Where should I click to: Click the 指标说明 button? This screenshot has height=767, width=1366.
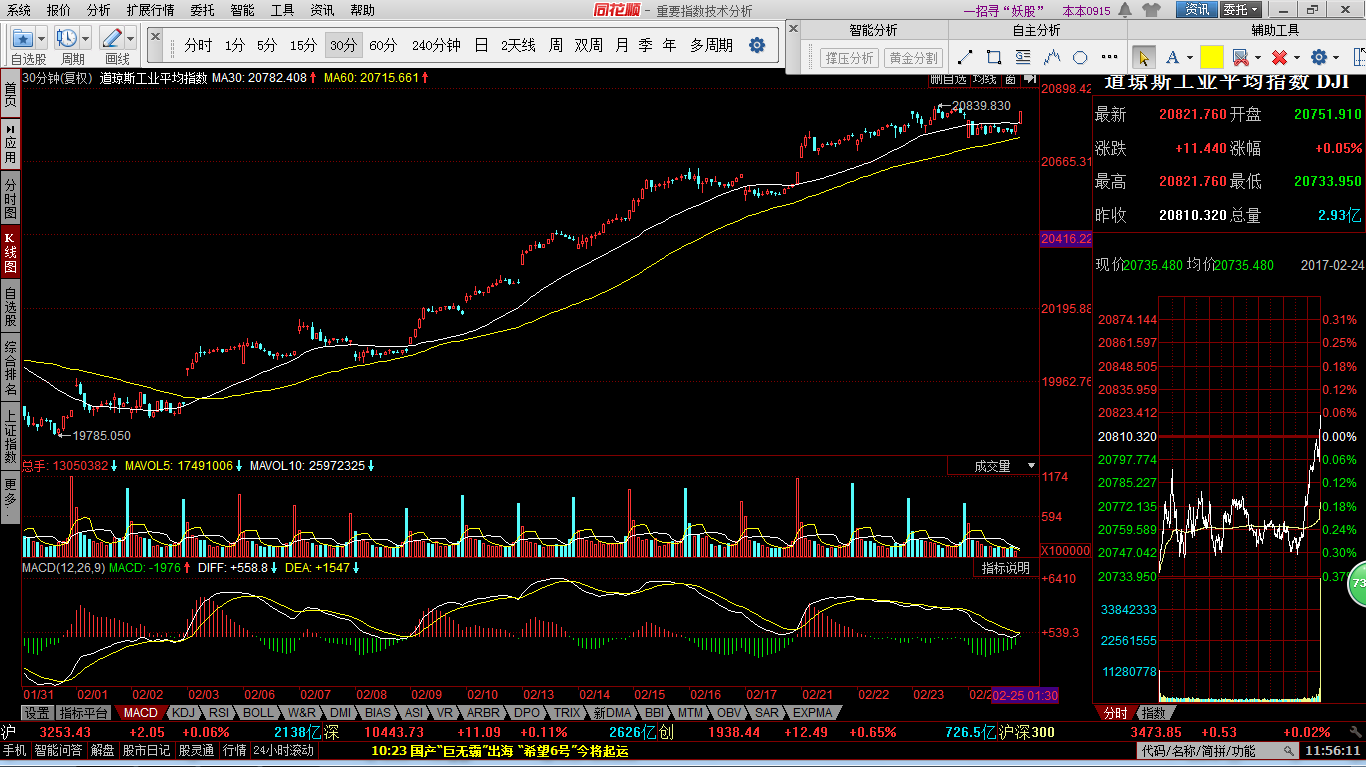coord(1005,568)
